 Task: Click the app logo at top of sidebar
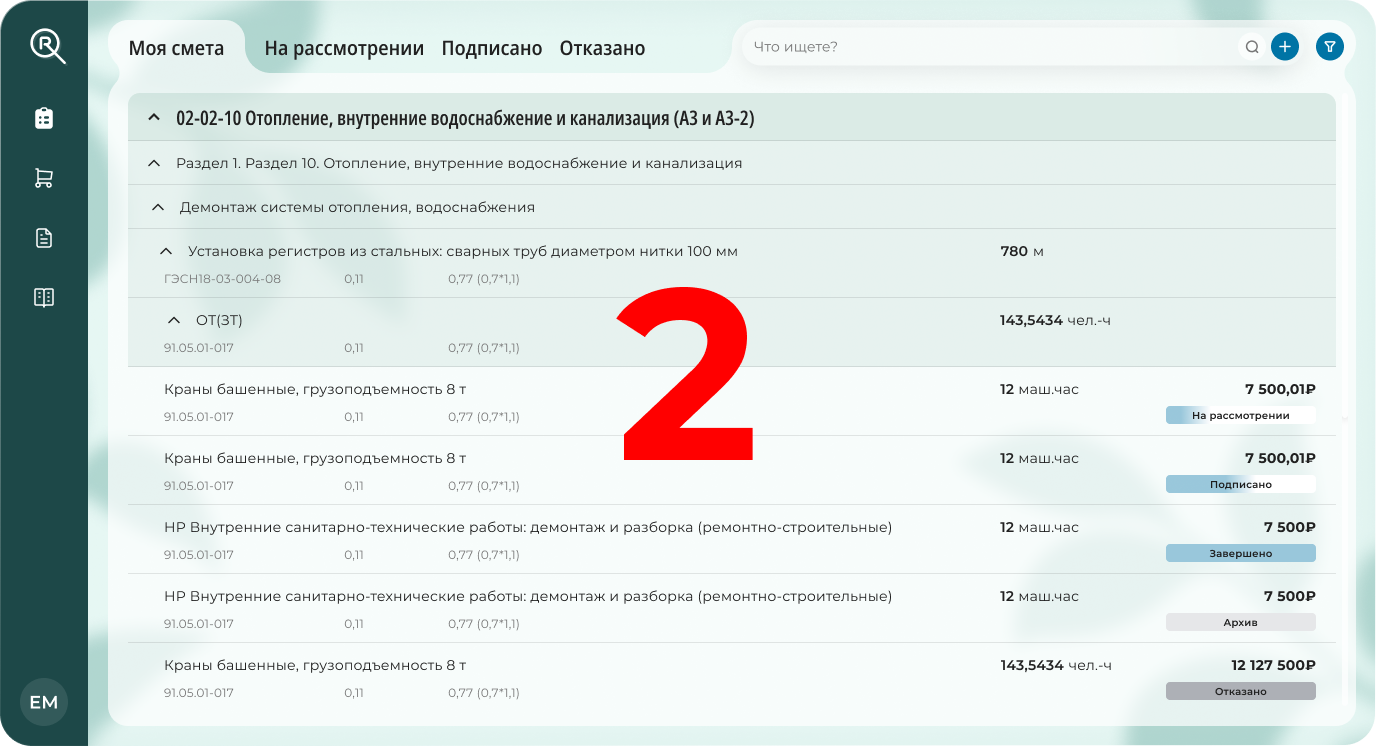point(44,45)
